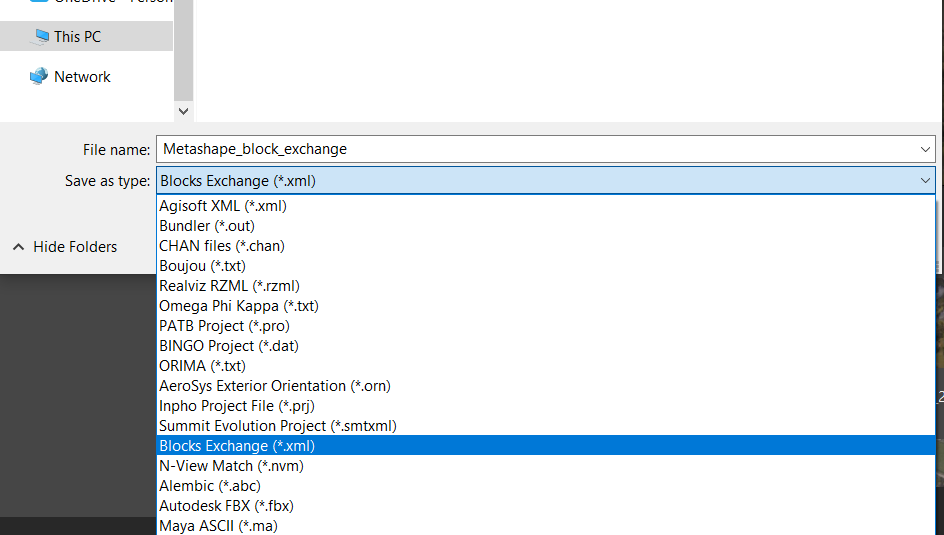Collapse the Save as type combo box

[545, 181]
